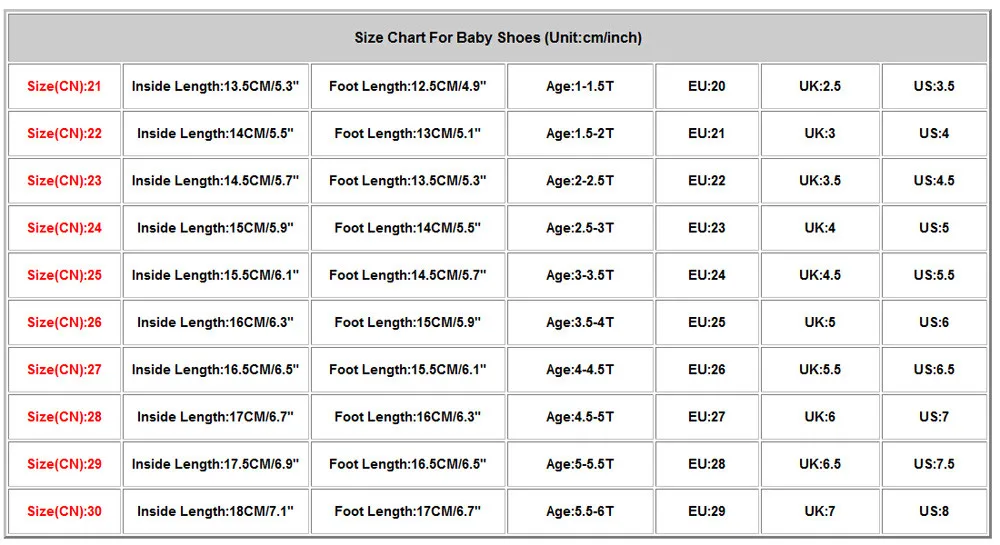Click the Age:1-1.5T cell
Image resolution: width=1000 pixels, height=545 pixels.
click(x=580, y=86)
